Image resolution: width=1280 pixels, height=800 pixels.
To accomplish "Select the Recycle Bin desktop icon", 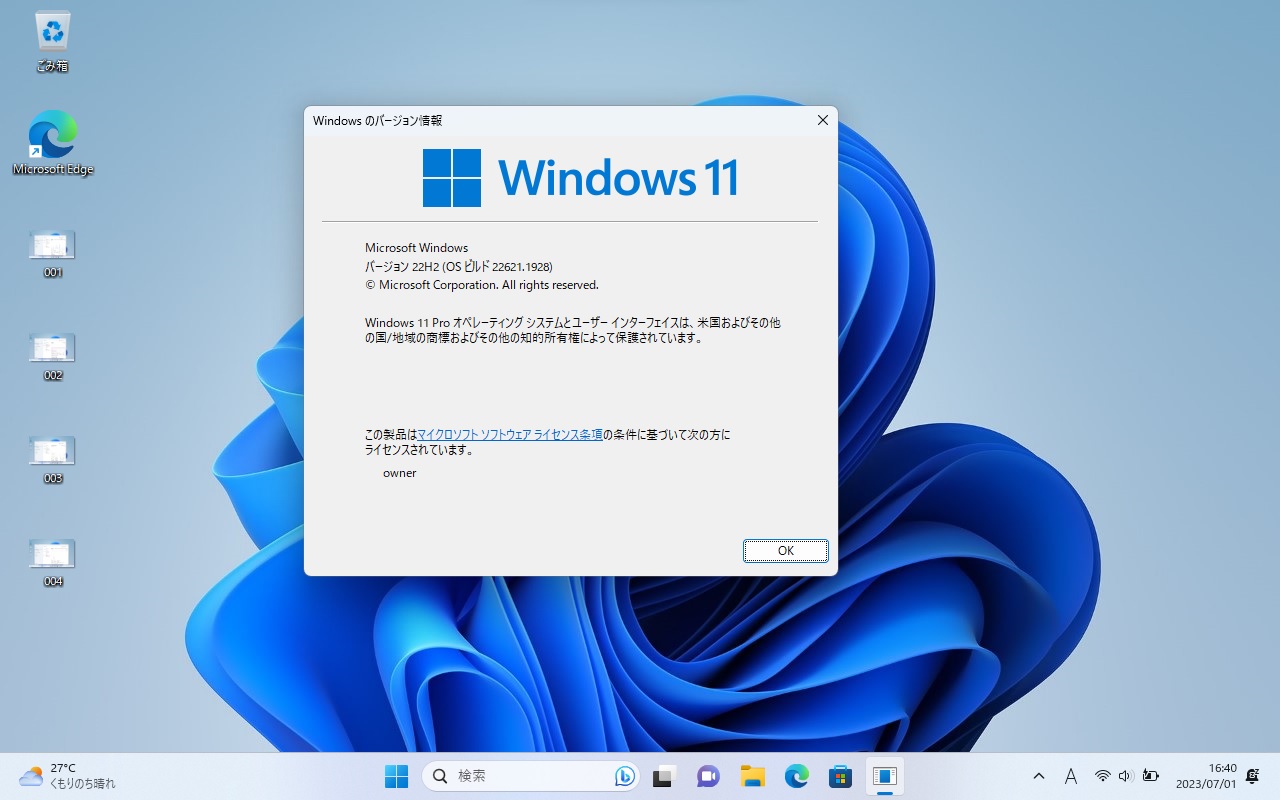I will click(52, 42).
